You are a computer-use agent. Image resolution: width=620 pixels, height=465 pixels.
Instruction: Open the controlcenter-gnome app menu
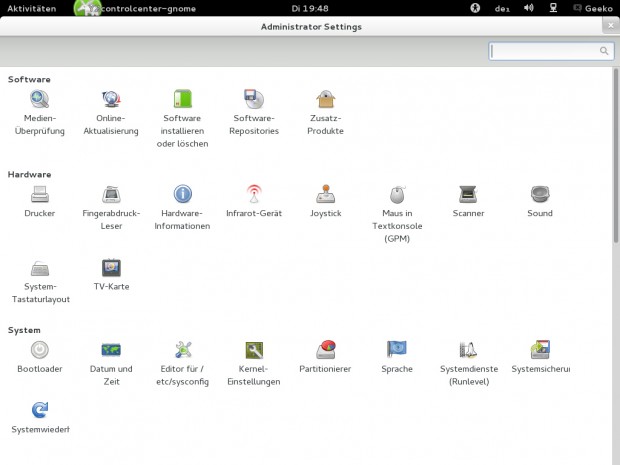(x=135, y=8)
